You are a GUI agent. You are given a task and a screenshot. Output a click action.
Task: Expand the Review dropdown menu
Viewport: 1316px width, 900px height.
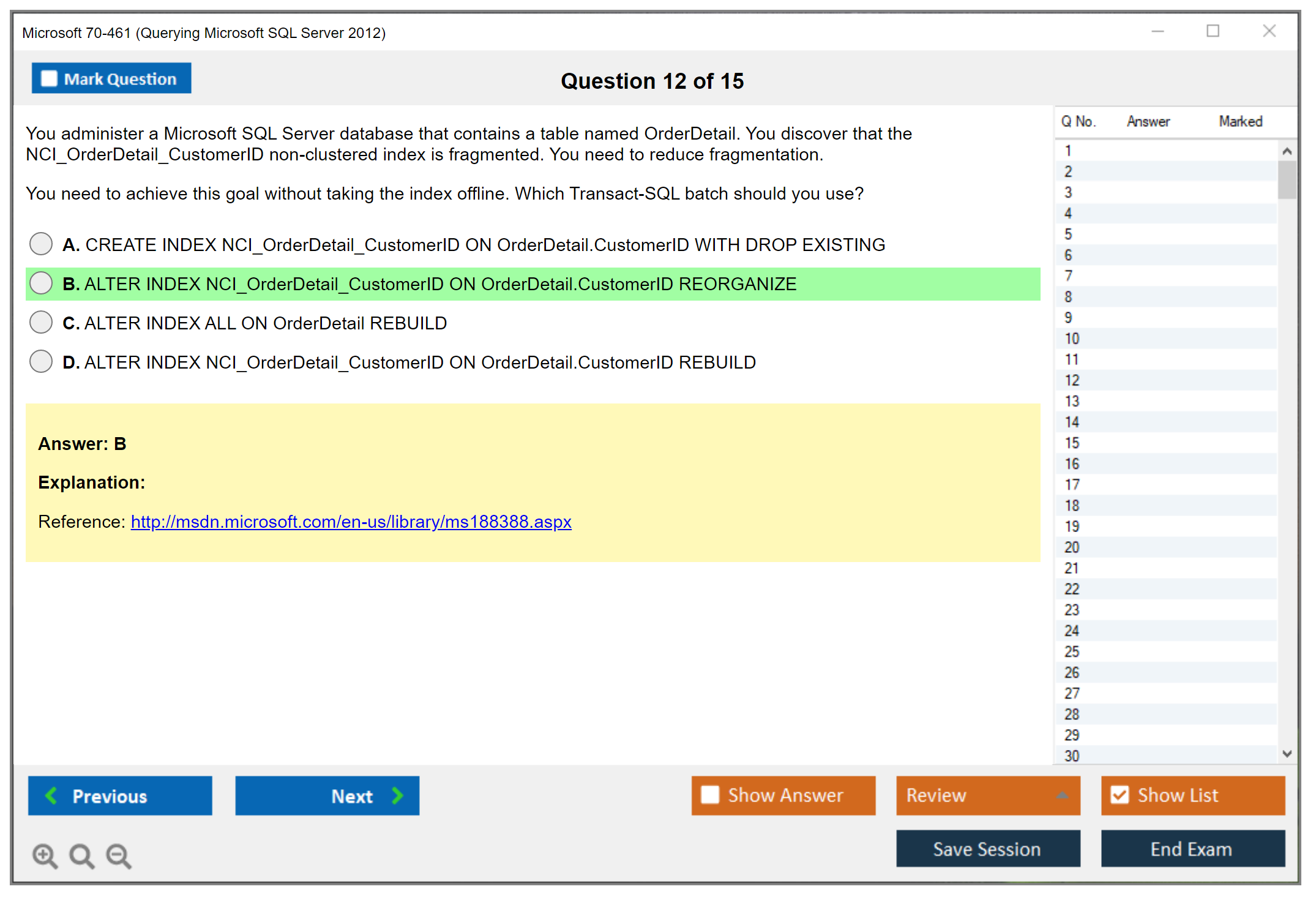tap(1062, 795)
